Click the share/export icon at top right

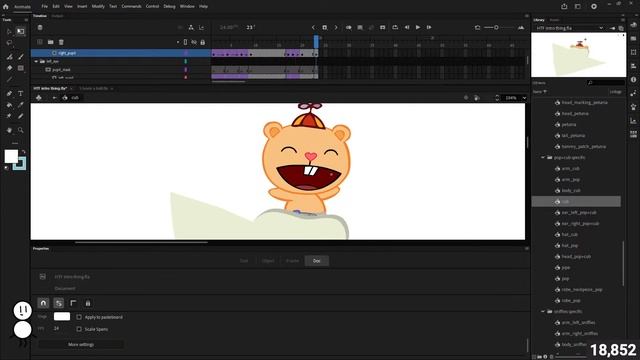564,6
